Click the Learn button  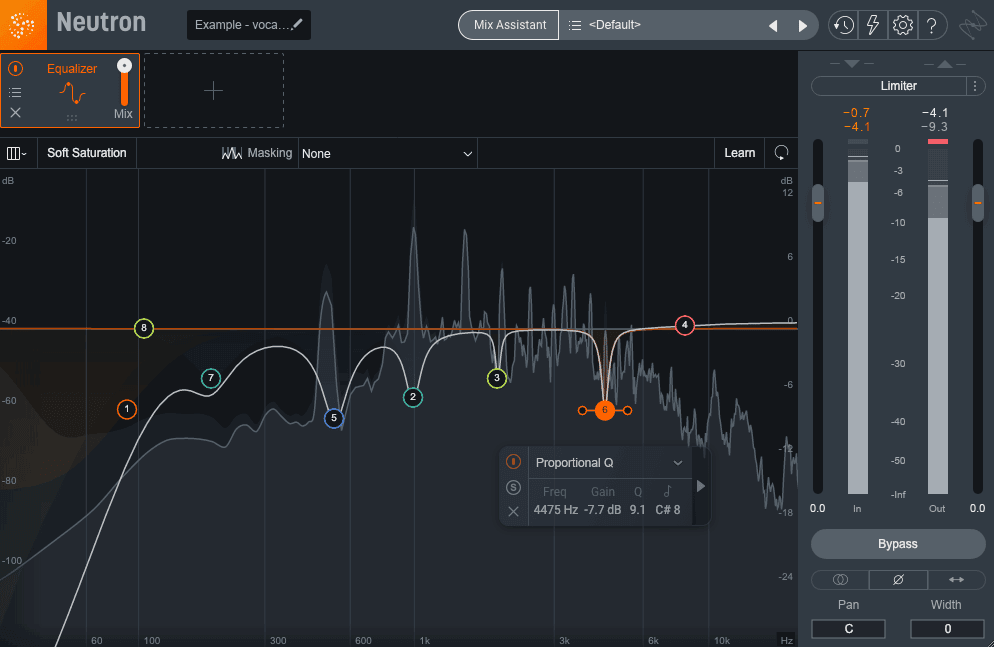click(x=739, y=153)
